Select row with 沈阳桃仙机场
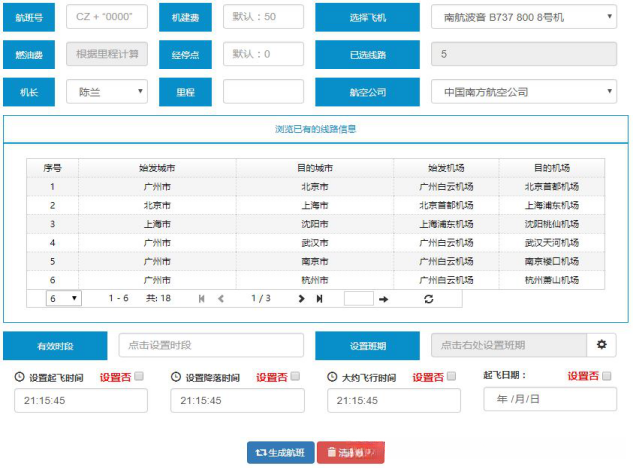Screen dimensions: 633x468 click(316, 224)
